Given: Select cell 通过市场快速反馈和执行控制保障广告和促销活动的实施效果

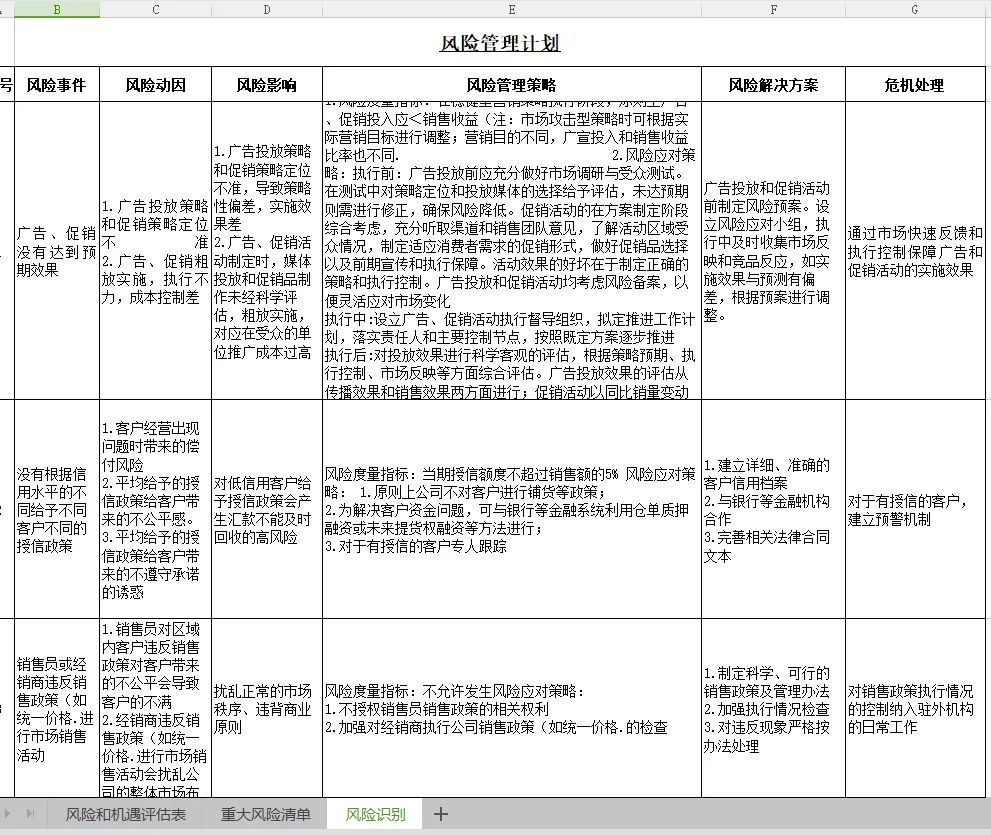Looking at the screenshot, I should pos(915,251).
